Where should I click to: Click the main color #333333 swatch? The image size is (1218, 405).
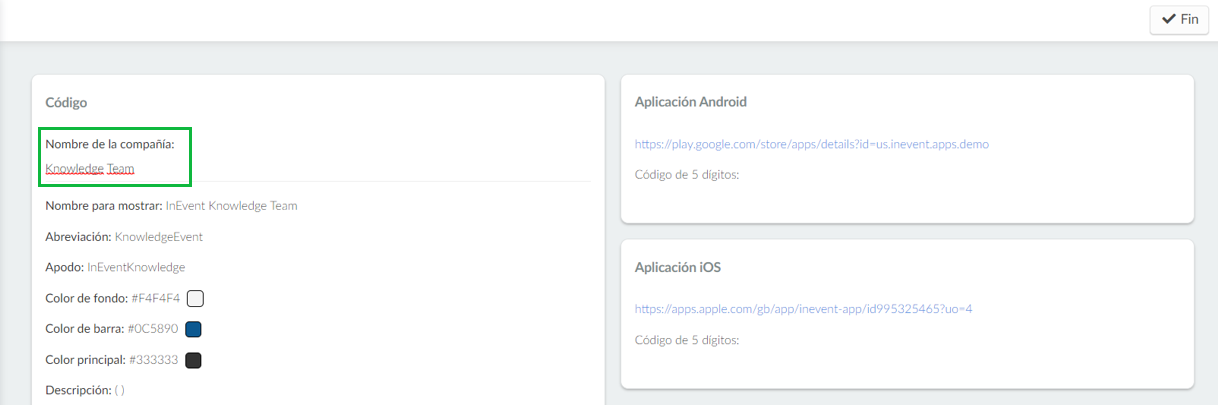coord(193,360)
